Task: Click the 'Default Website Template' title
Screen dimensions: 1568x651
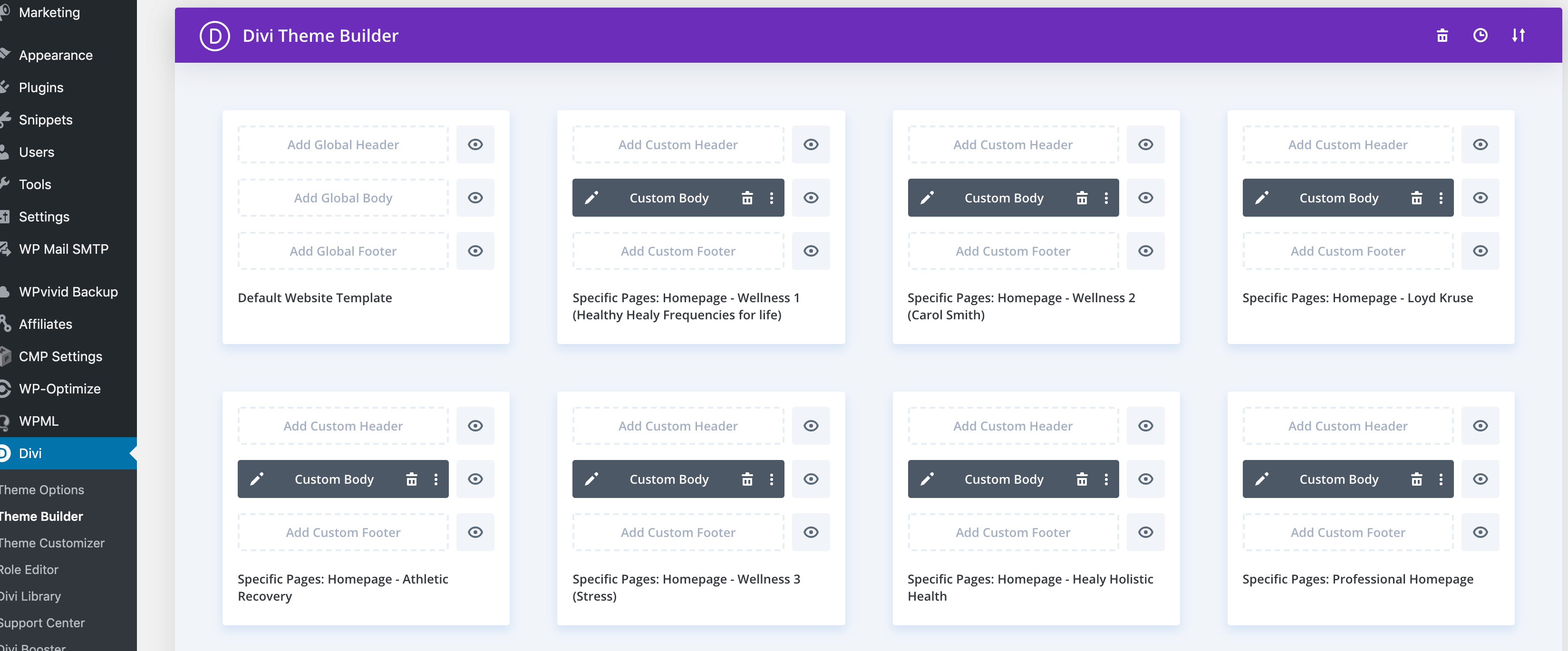Action: [x=315, y=297]
